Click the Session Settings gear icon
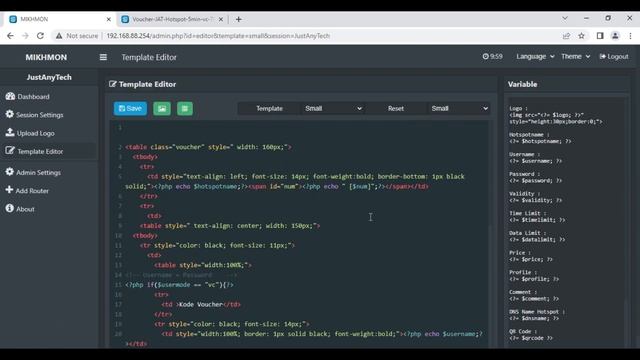This screenshot has height=360, width=640. tap(9, 114)
